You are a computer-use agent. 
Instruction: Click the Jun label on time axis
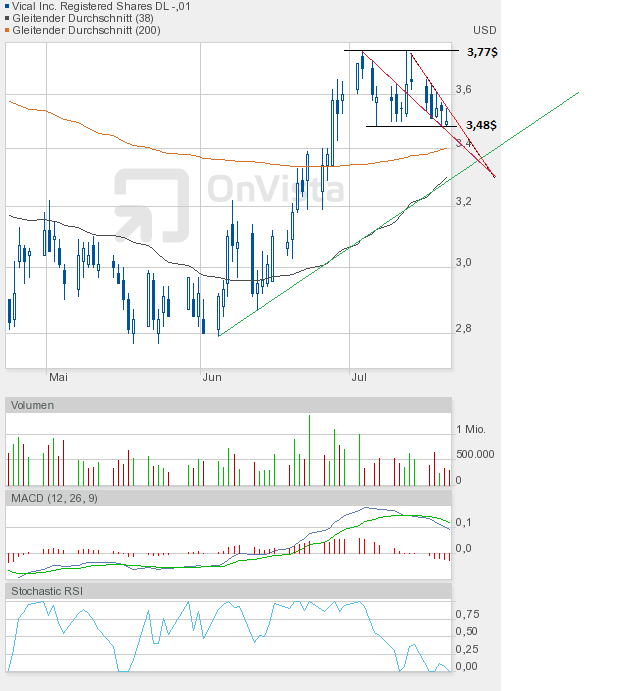211,377
